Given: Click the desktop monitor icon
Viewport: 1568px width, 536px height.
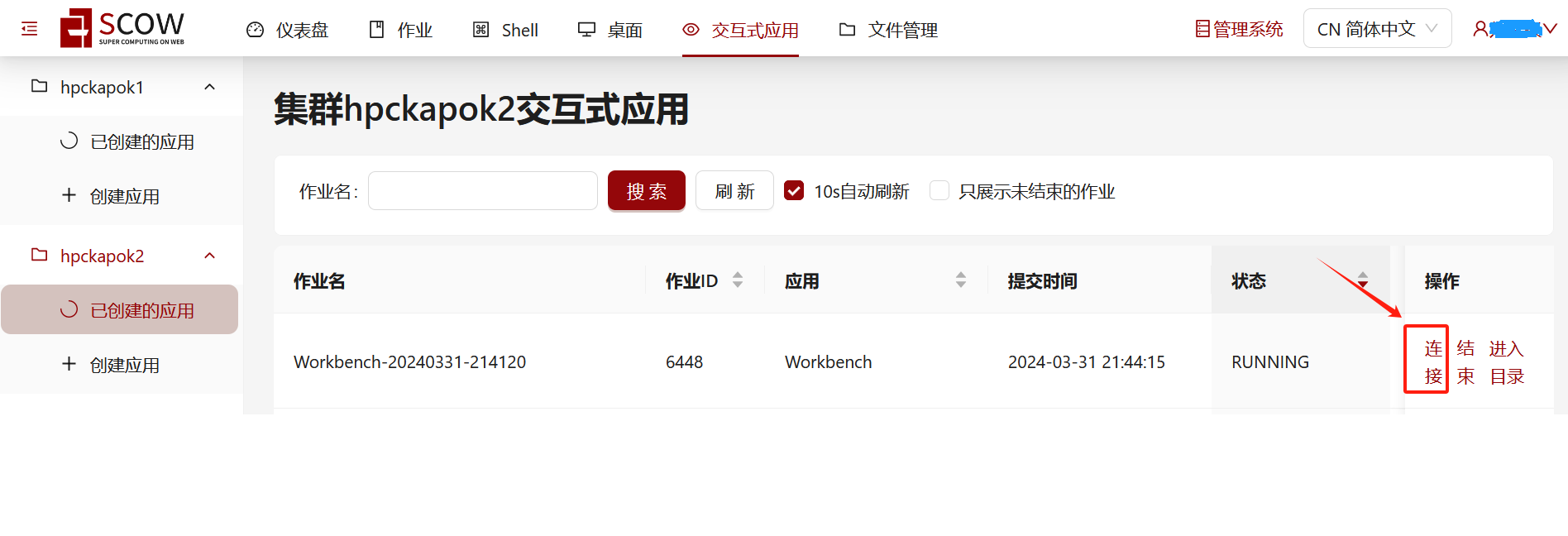Looking at the screenshot, I should click(586, 30).
